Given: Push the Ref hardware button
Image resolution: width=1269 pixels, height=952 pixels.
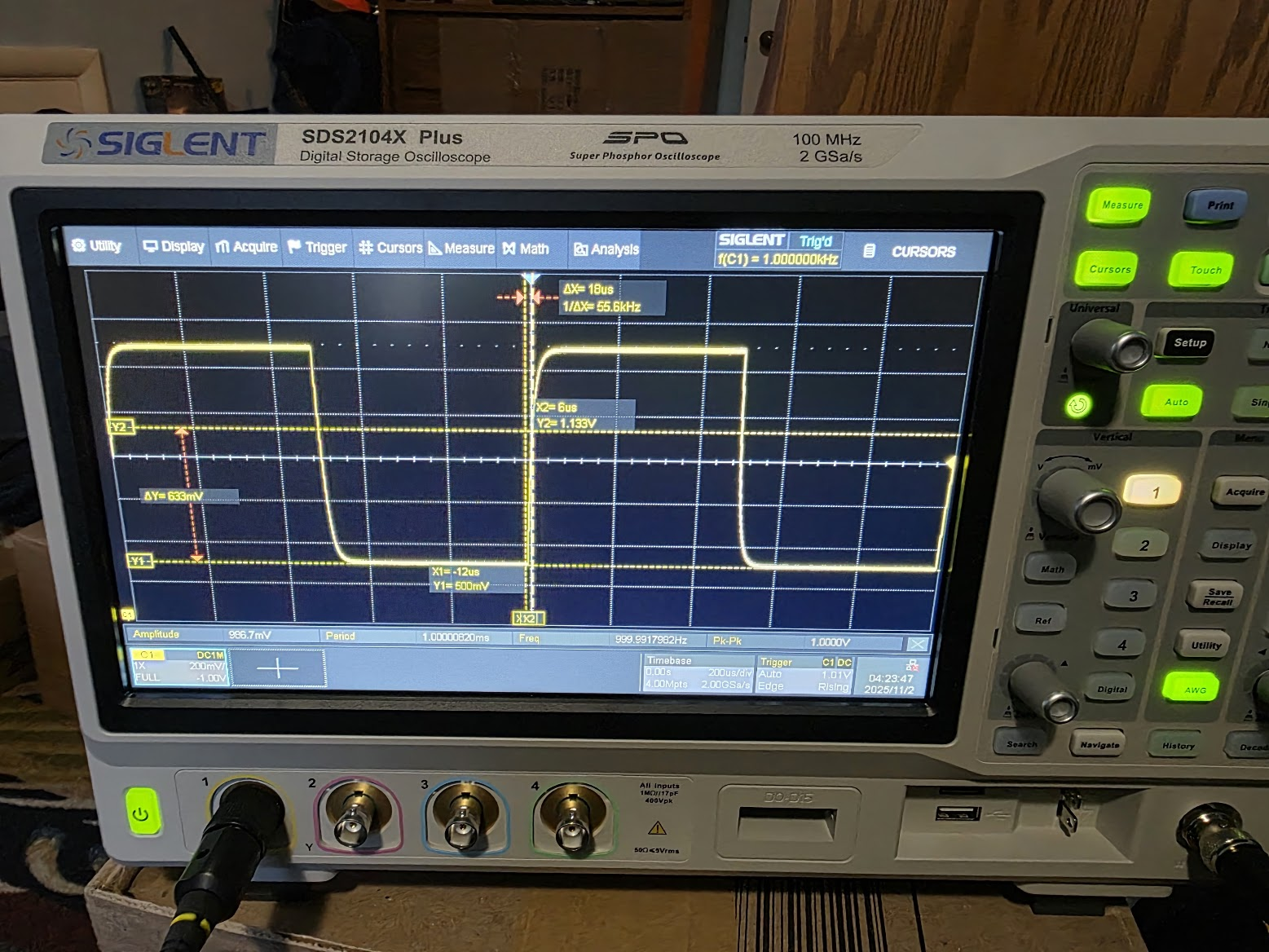Looking at the screenshot, I should click(x=1042, y=620).
